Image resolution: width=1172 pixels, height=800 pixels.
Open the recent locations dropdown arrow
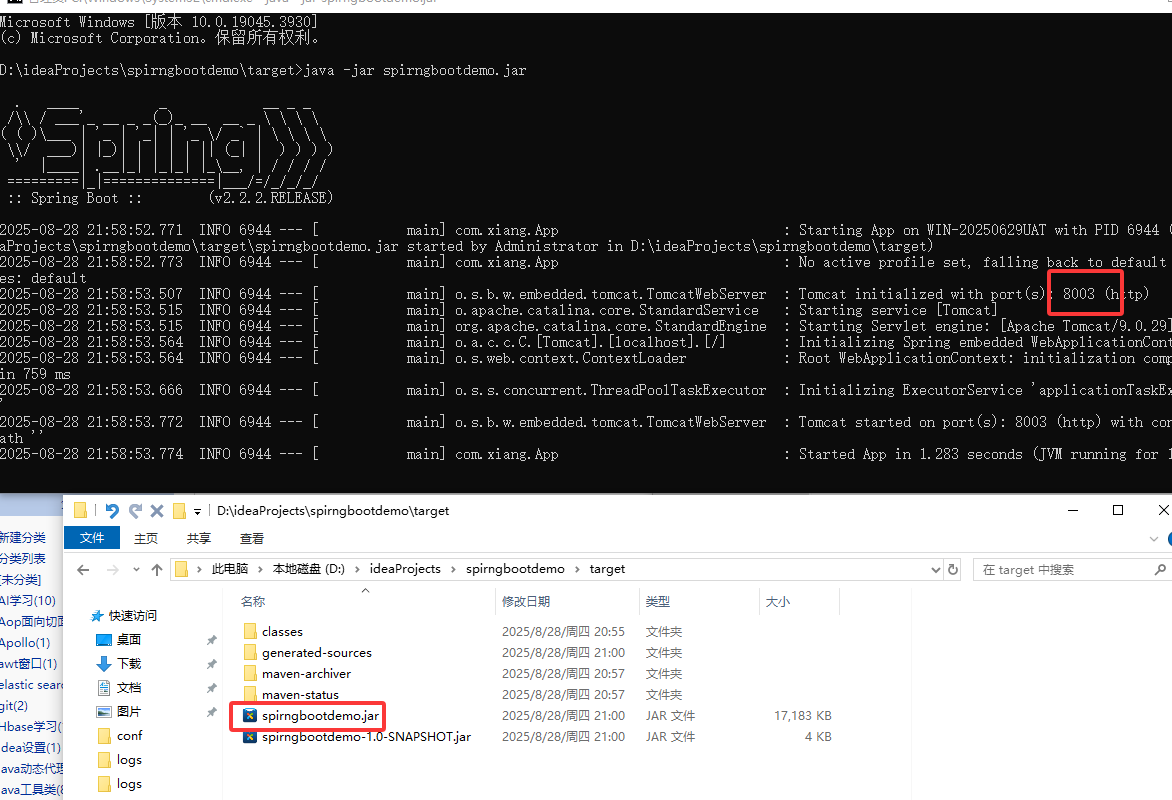point(136,570)
